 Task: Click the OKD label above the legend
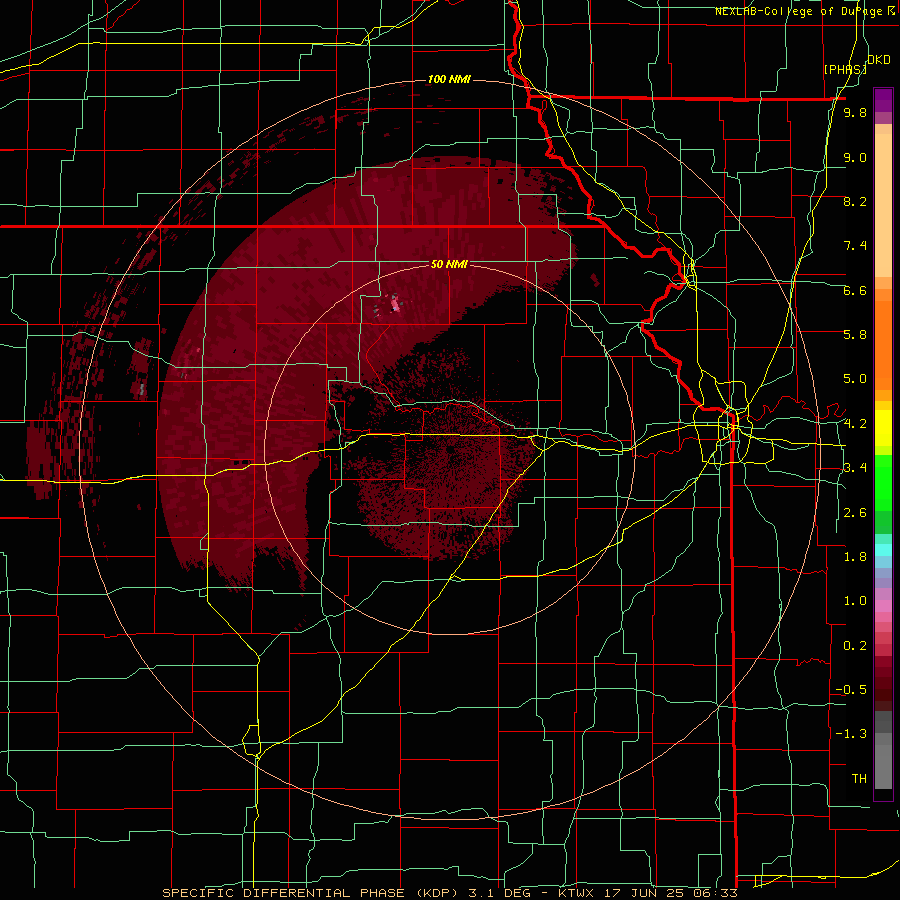point(879,60)
